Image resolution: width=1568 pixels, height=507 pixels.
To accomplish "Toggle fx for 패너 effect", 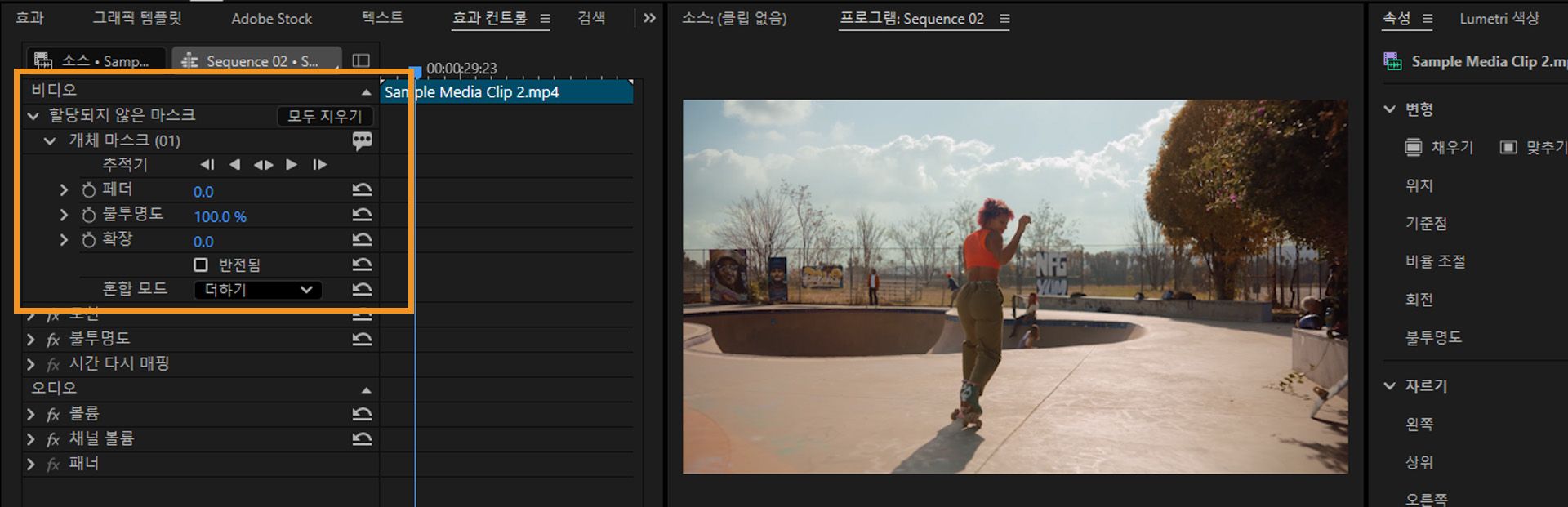I will click(54, 465).
